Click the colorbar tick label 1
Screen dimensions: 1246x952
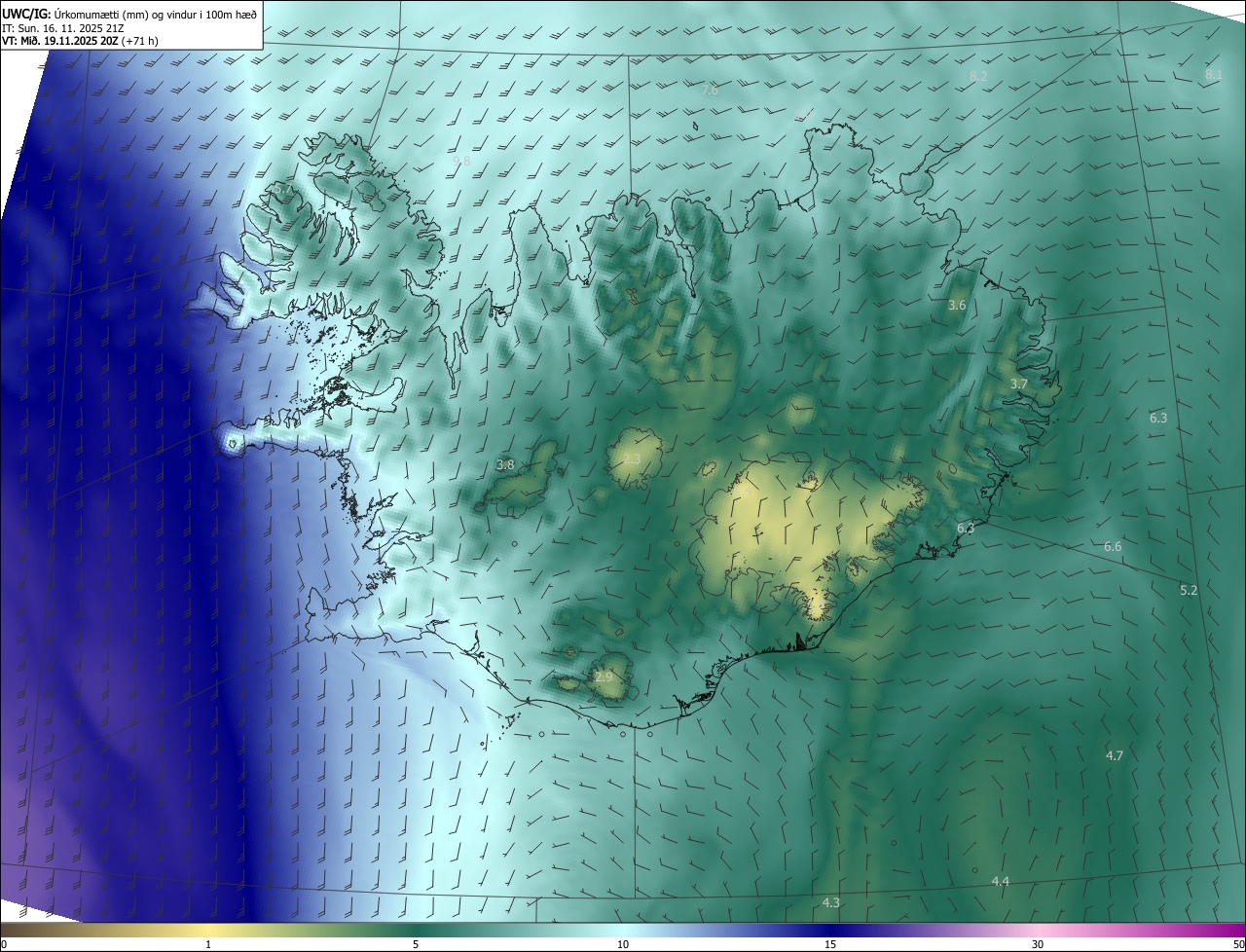point(208,945)
